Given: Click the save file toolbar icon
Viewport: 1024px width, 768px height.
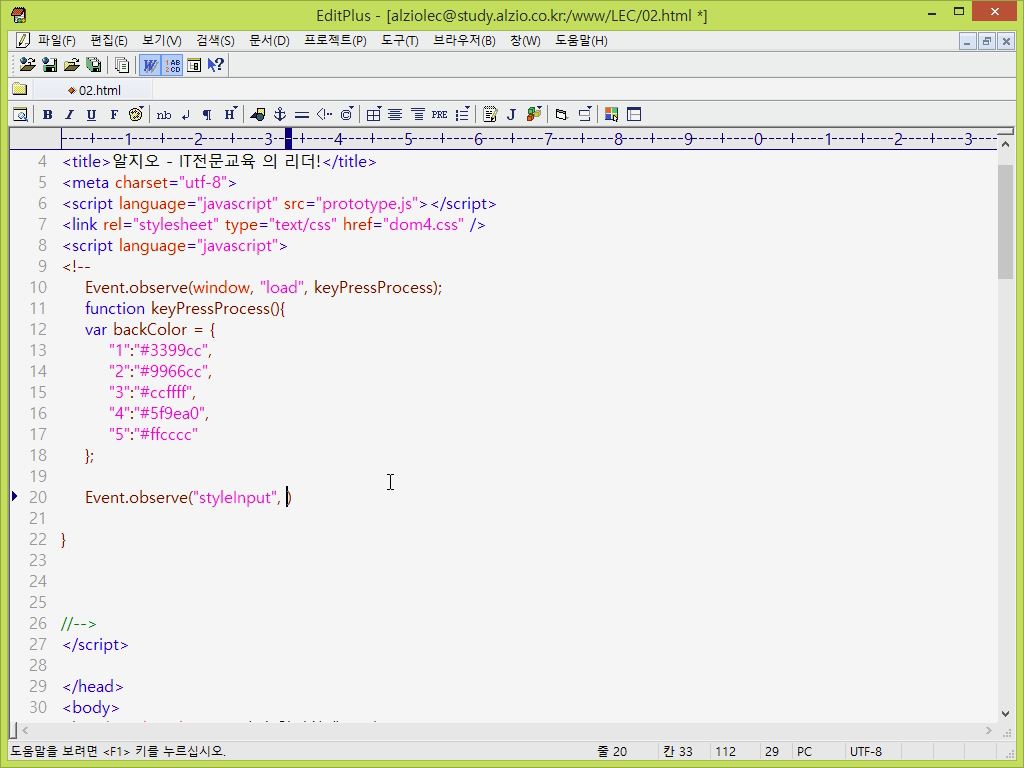Looking at the screenshot, I should pos(50,65).
